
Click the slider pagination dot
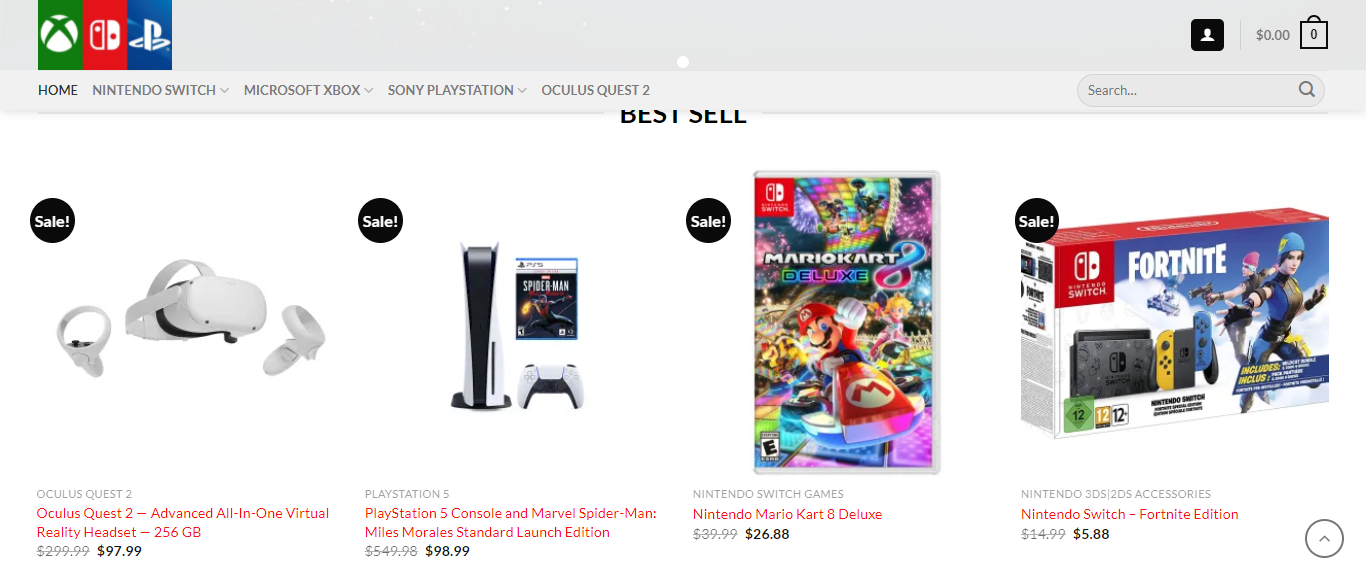tap(683, 62)
